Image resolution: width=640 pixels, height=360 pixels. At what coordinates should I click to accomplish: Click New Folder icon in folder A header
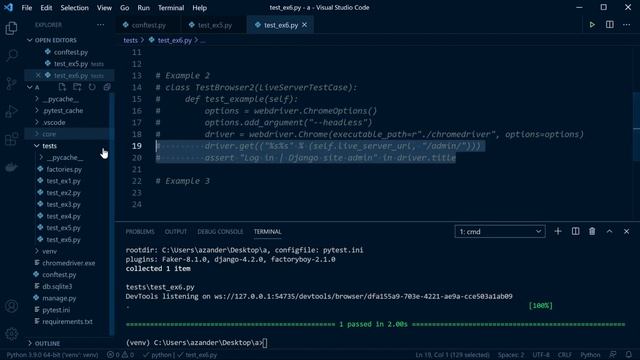pyautogui.click(x=77, y=87)
